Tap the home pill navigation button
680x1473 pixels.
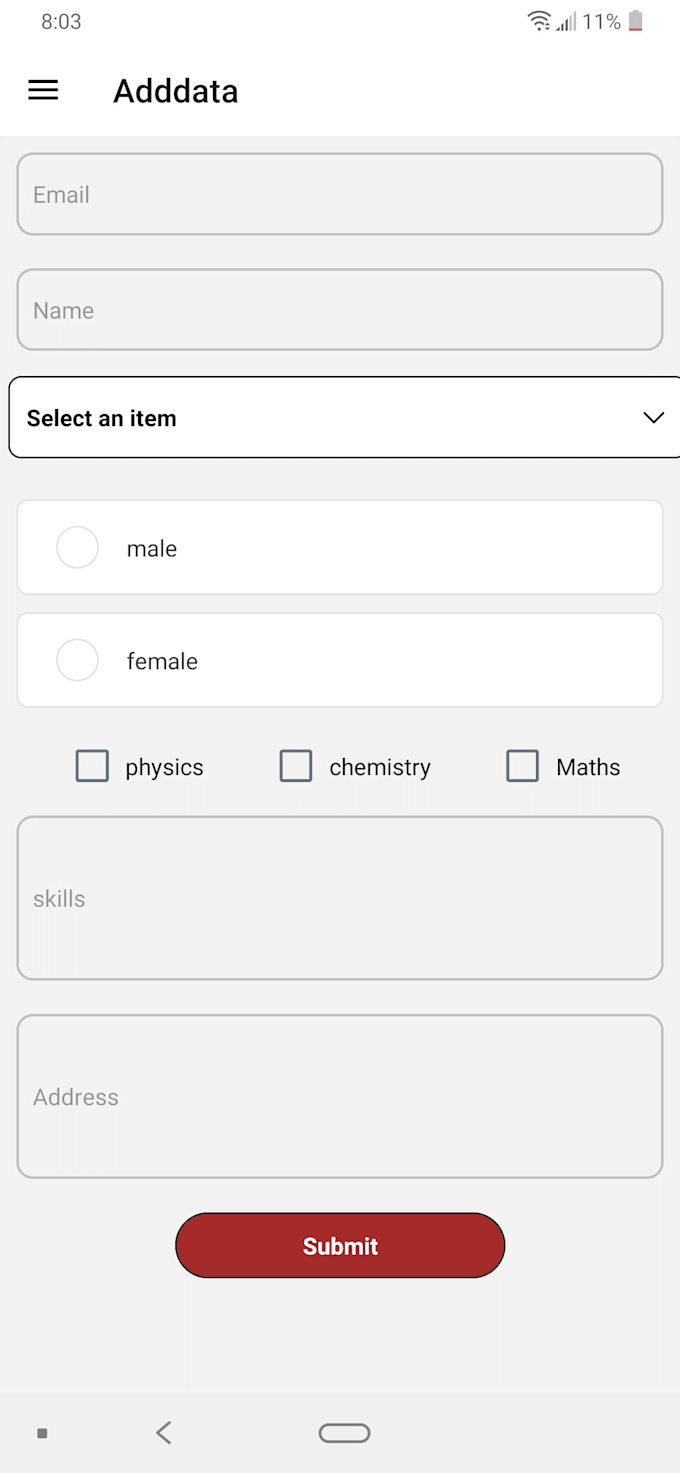pos(344,1432)
